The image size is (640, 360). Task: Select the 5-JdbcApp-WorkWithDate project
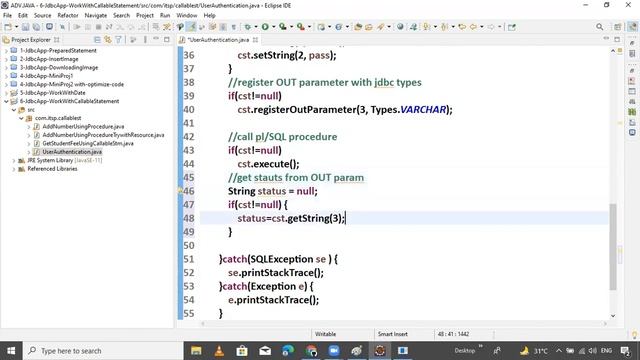coord(53,93)
